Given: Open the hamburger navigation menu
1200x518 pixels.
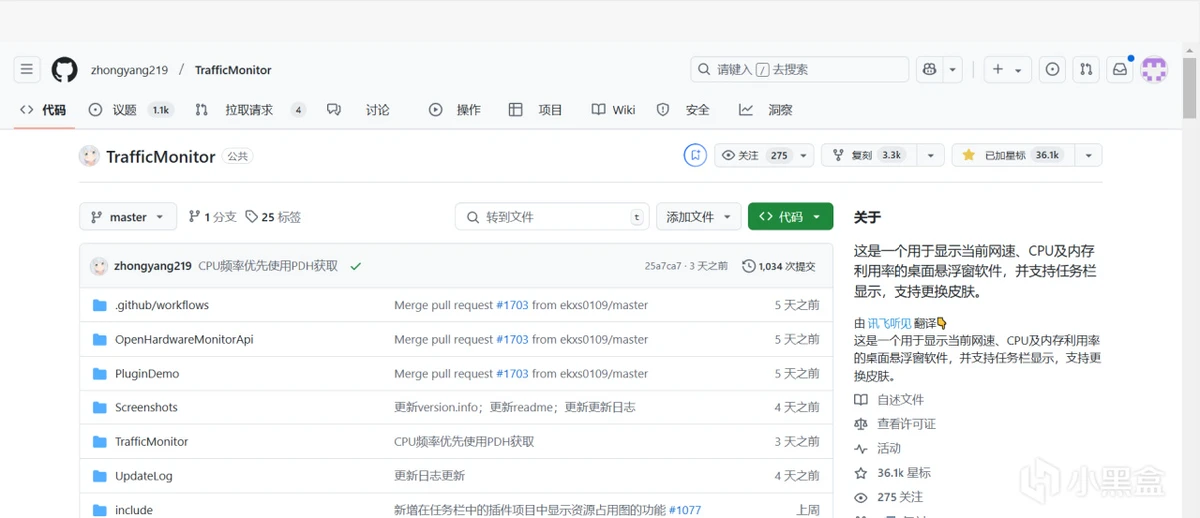Looking at the screenshot, I should click(27, 70).
